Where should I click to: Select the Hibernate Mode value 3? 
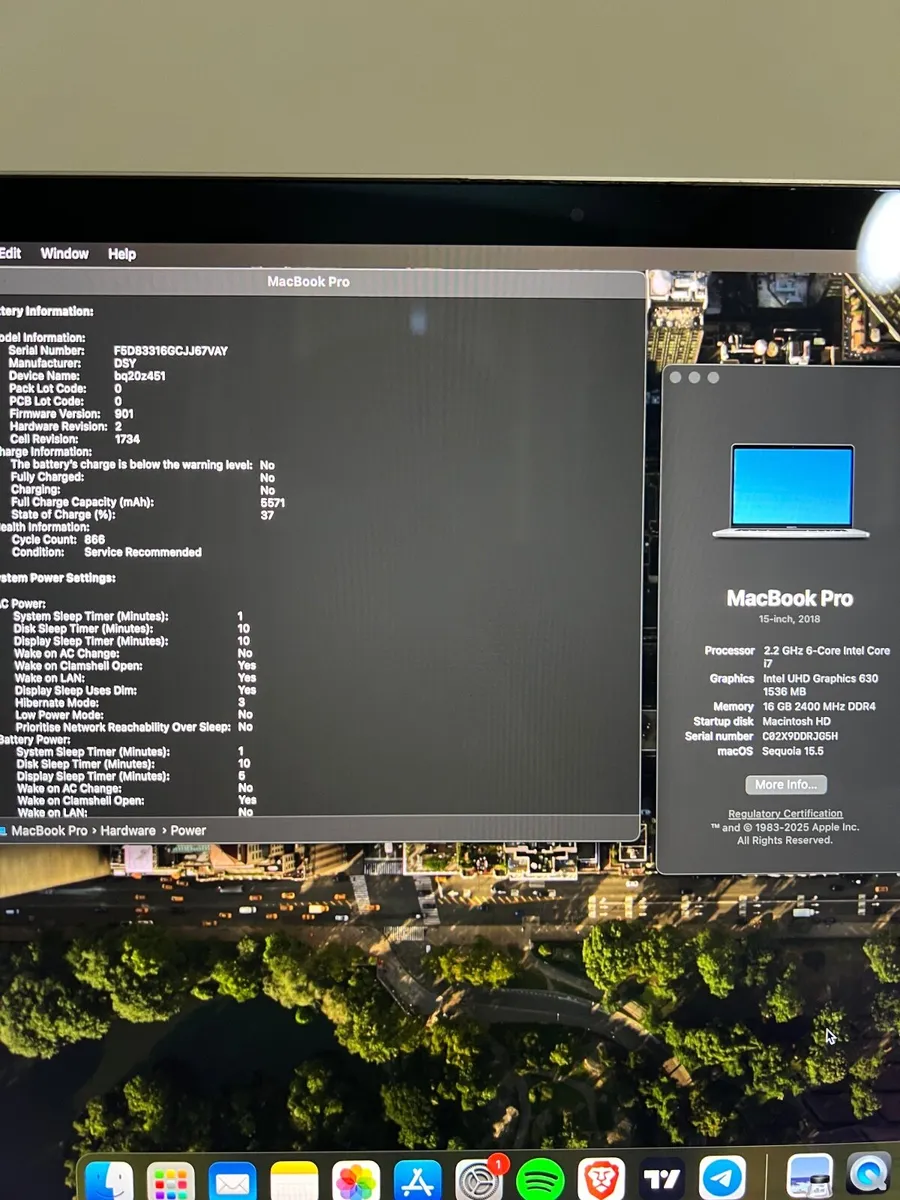[x=241, y=703]
